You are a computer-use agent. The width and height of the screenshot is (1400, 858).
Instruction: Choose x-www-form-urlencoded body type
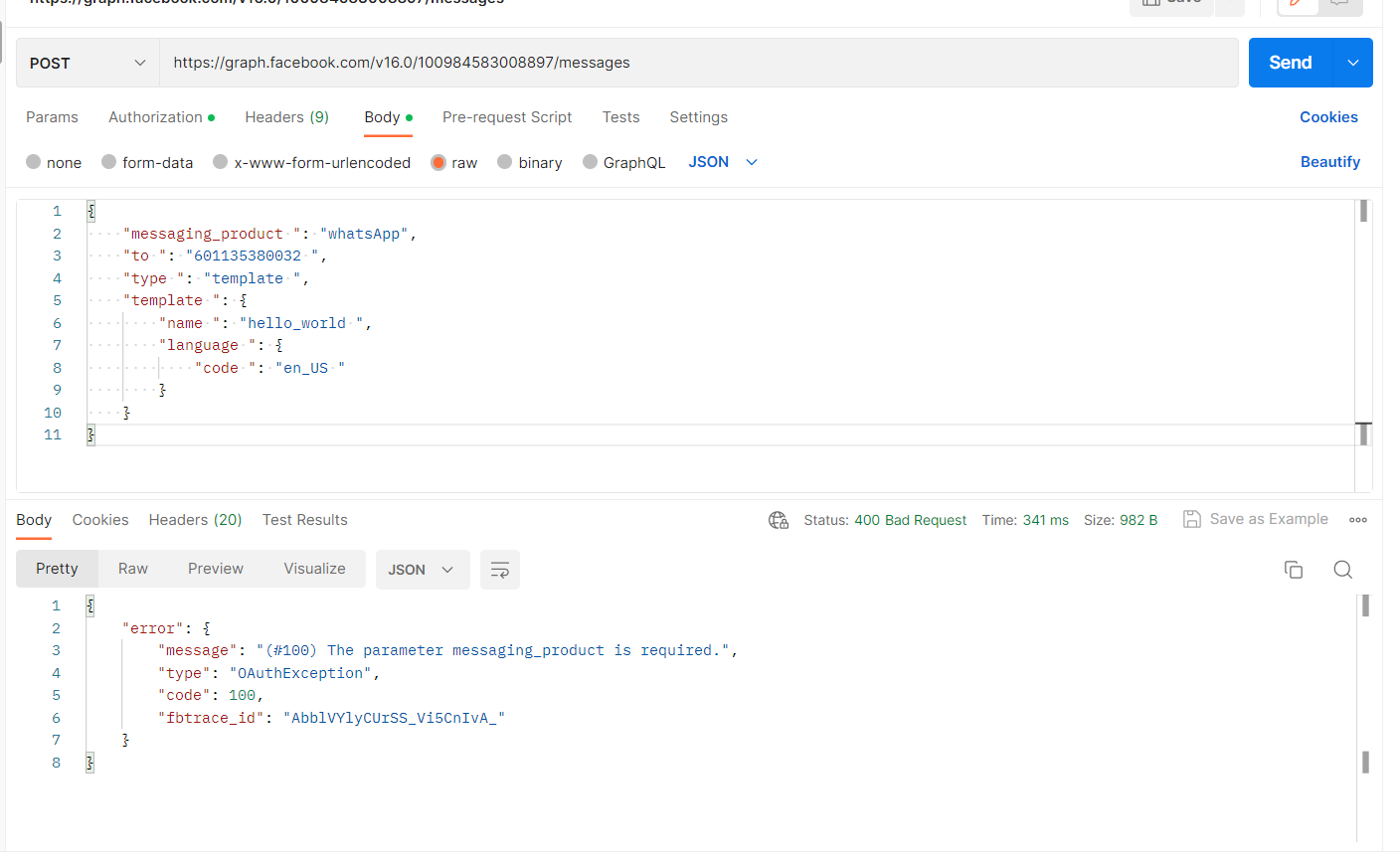click(311, 162)
